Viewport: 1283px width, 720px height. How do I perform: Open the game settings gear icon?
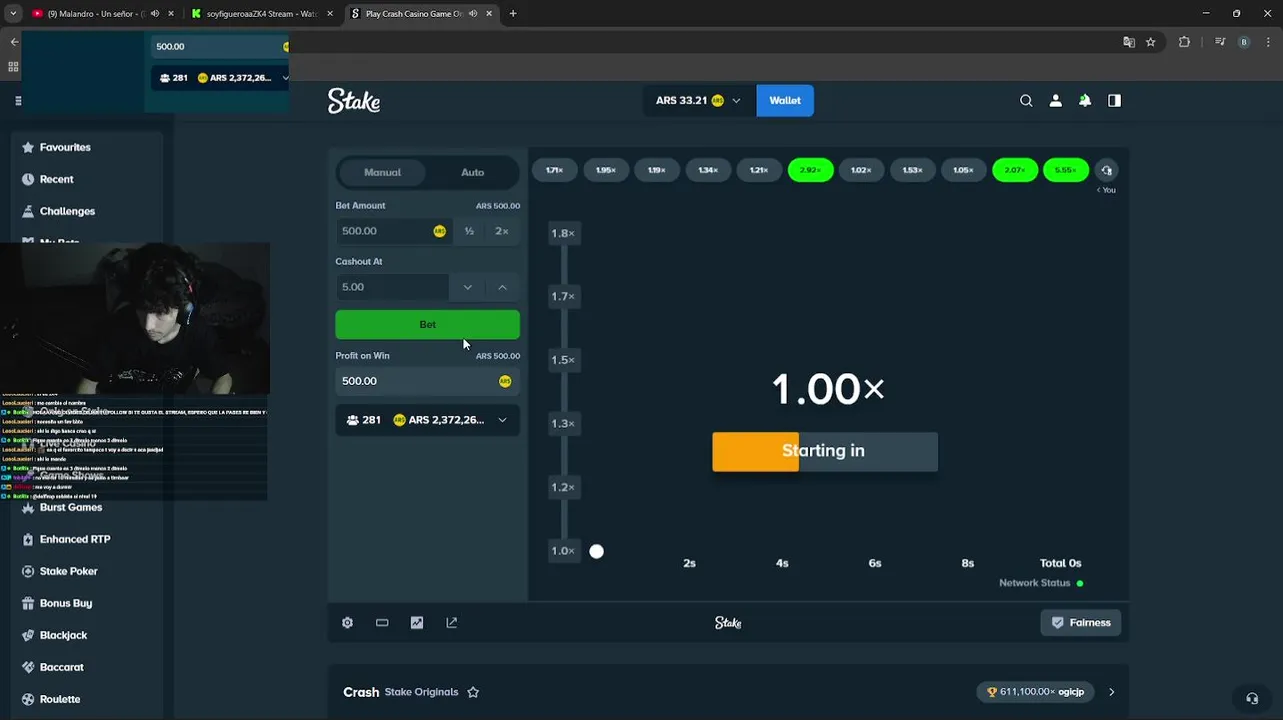(348, 622)
